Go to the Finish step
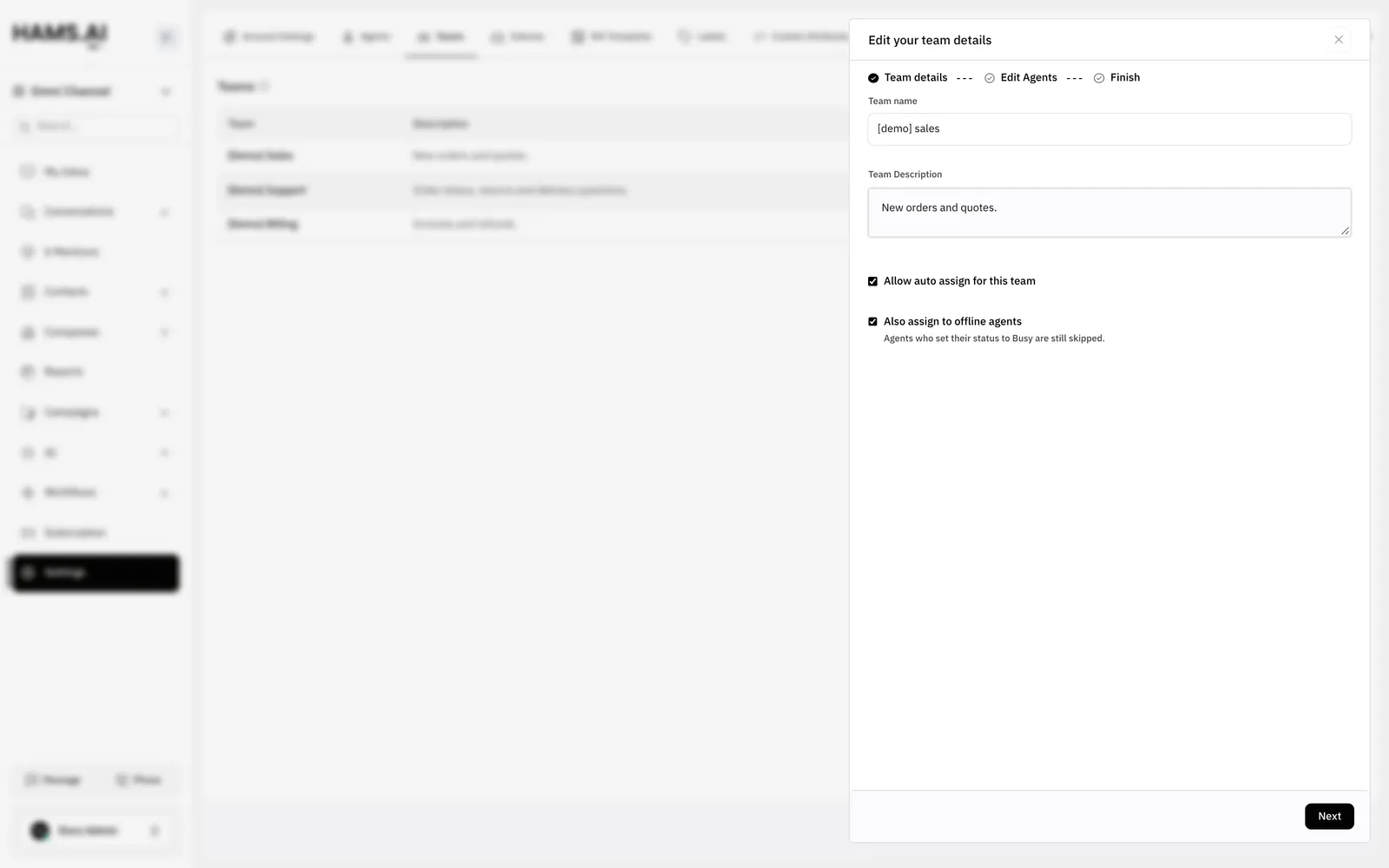The height and width of the screenshot is (868, 1389). coord(1117,77)
